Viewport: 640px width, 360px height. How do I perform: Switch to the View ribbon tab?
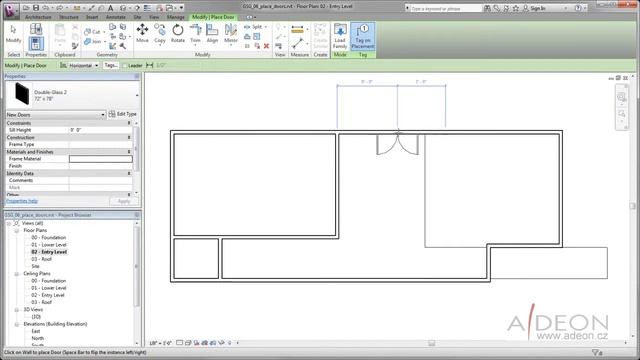click(154, 17)
